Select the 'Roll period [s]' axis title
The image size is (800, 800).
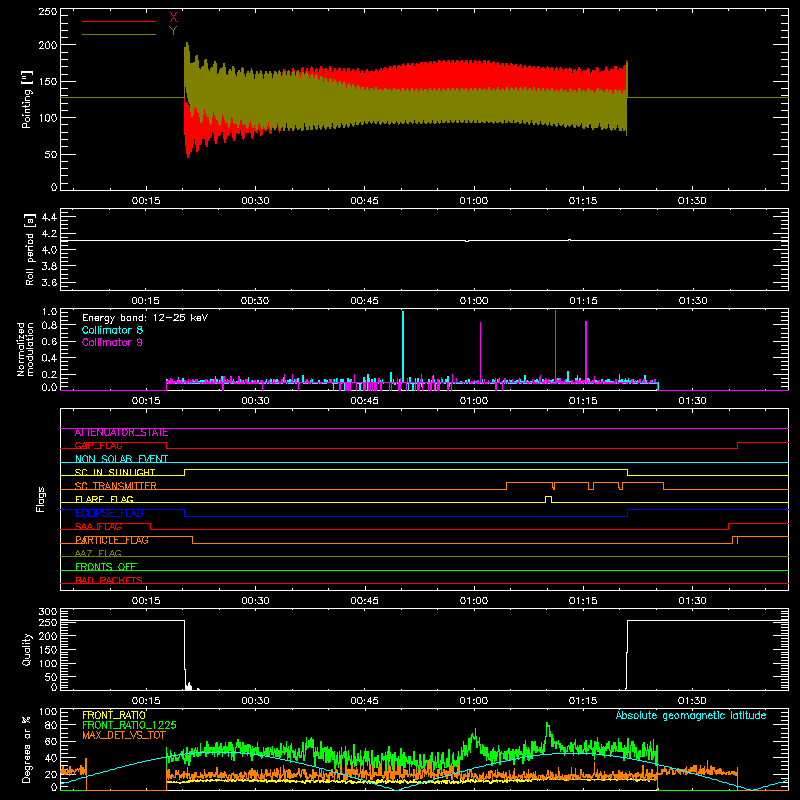(x=30, y=249)
